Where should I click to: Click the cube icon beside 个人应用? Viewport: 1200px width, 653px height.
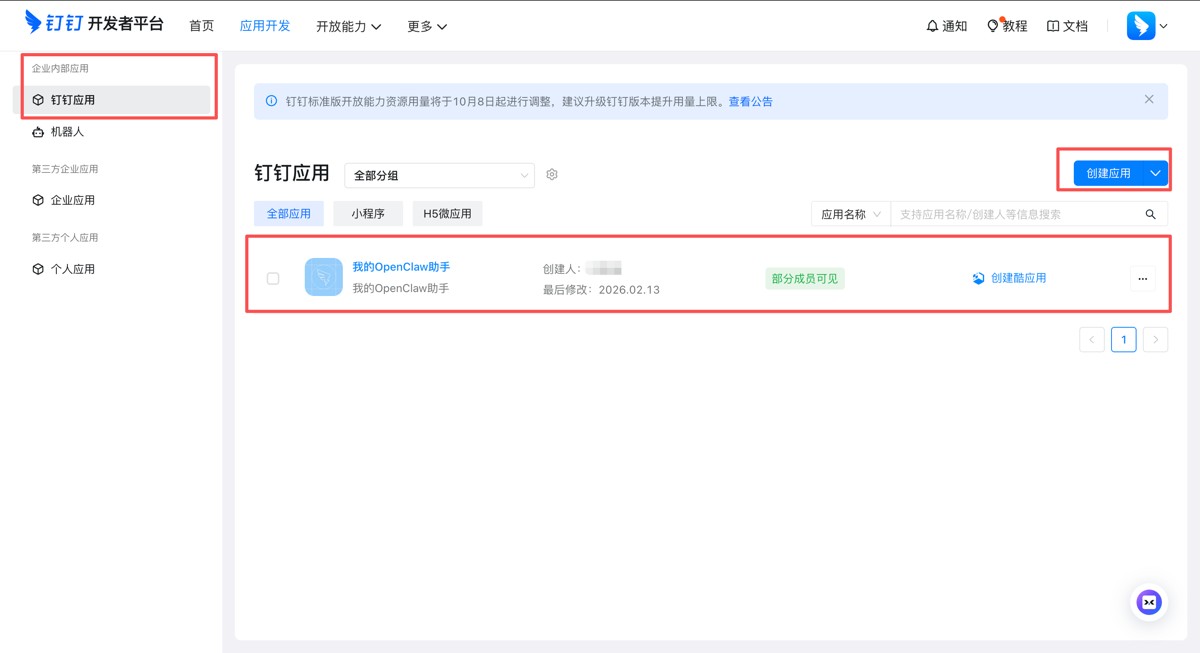pyautogui.click(x=38, y=269)
